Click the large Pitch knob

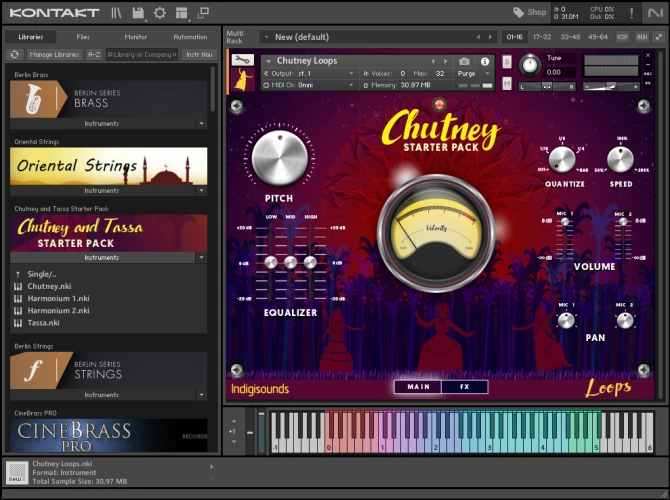279,160
